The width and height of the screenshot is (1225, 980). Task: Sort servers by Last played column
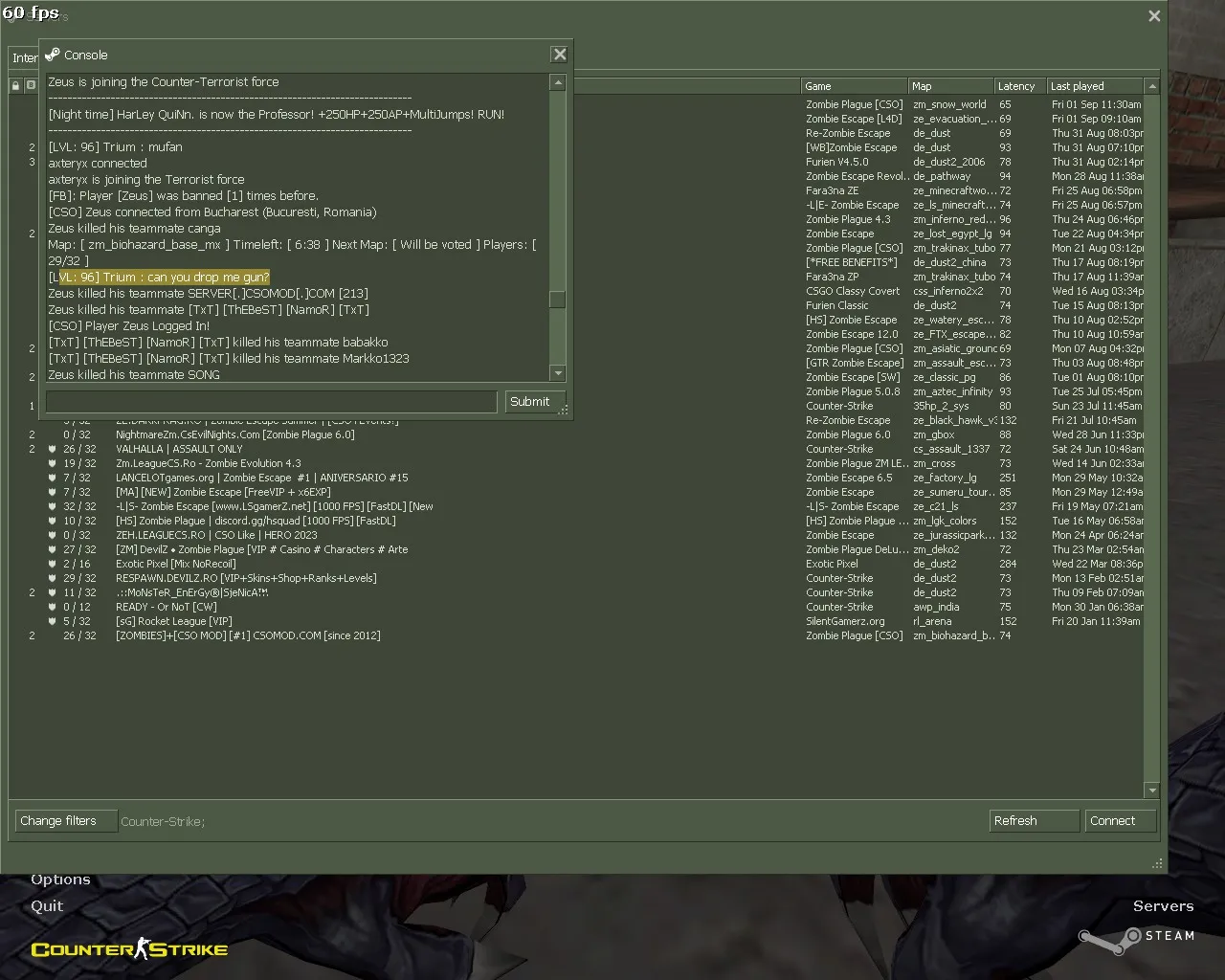coord(1094,86)
